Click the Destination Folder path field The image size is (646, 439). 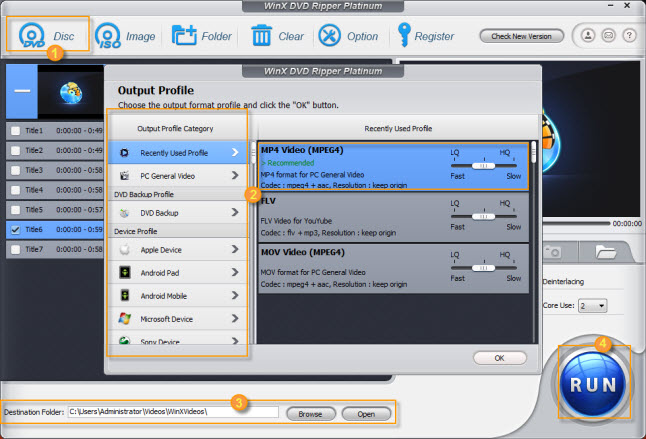[173, 411]
